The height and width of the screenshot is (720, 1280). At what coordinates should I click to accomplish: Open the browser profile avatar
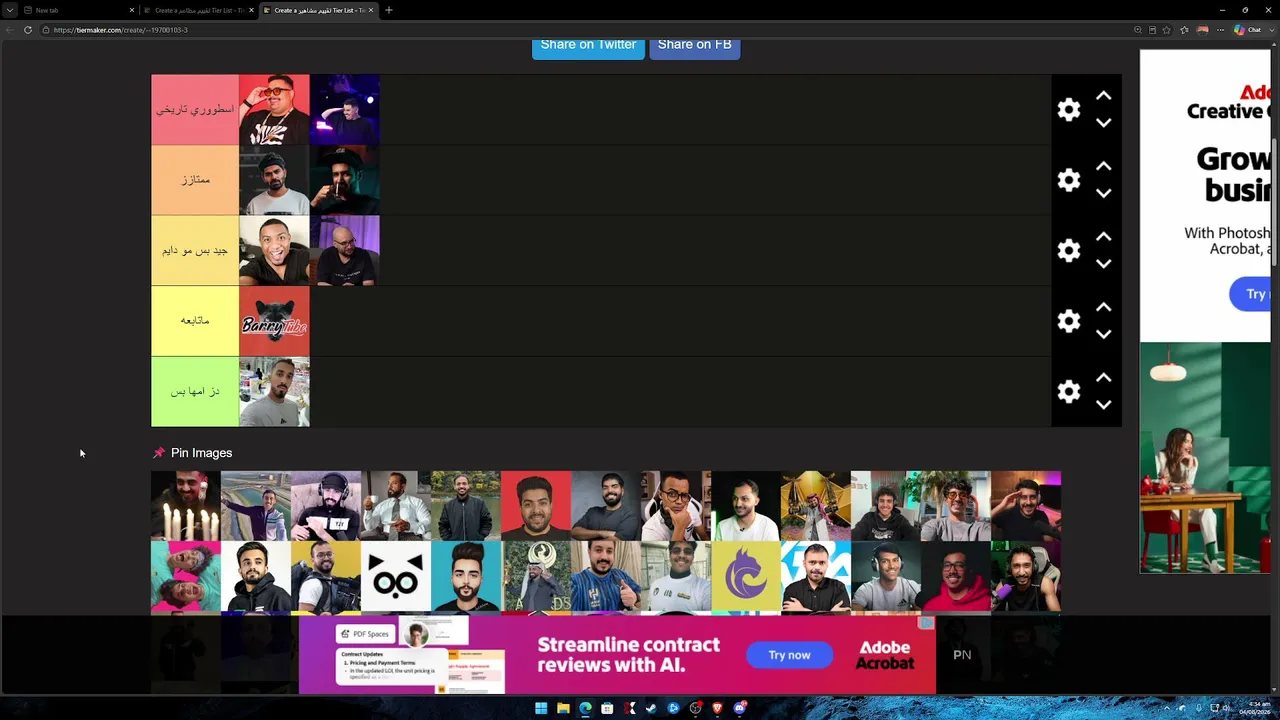tap(1202, 30)
